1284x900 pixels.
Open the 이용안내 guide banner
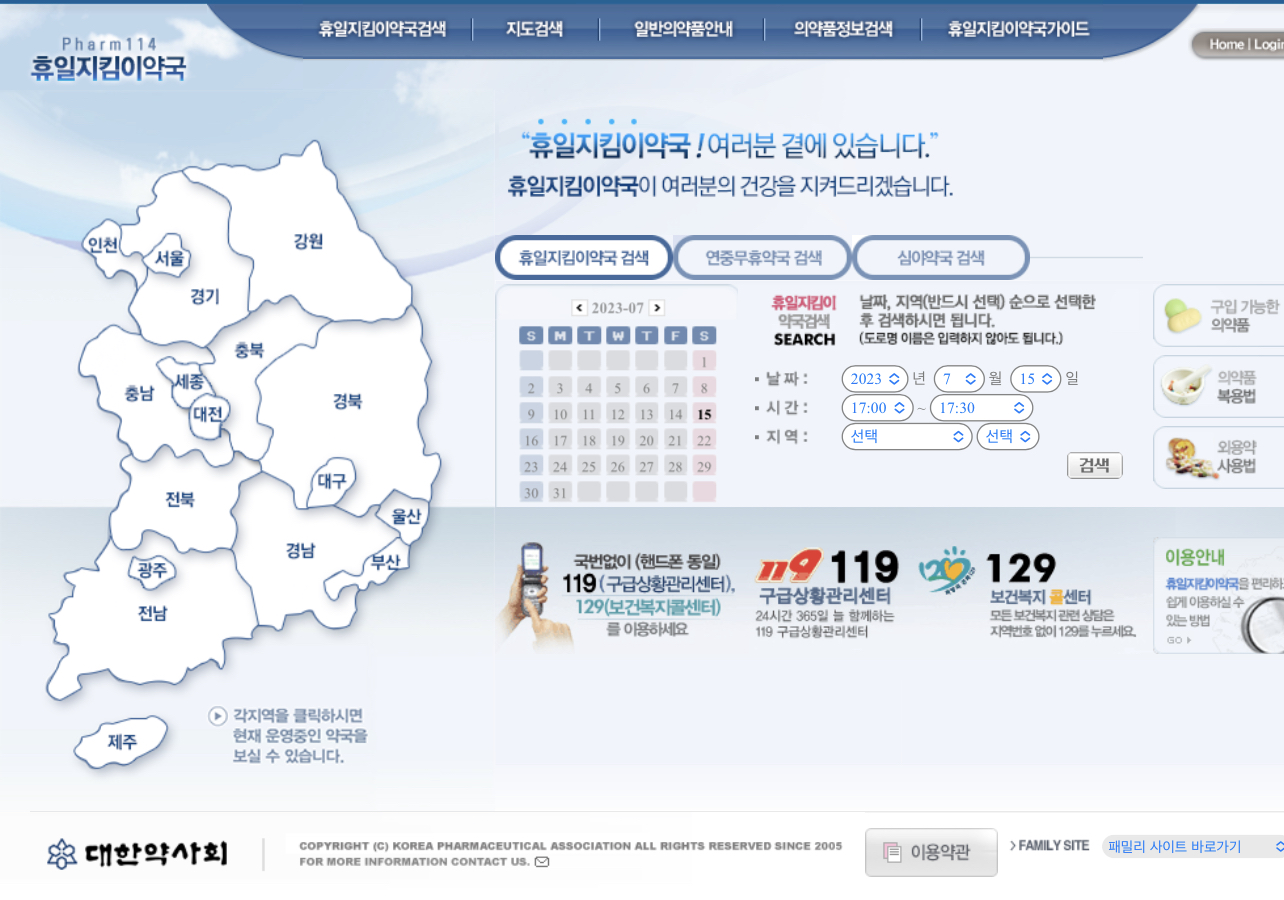[1220, 596]
